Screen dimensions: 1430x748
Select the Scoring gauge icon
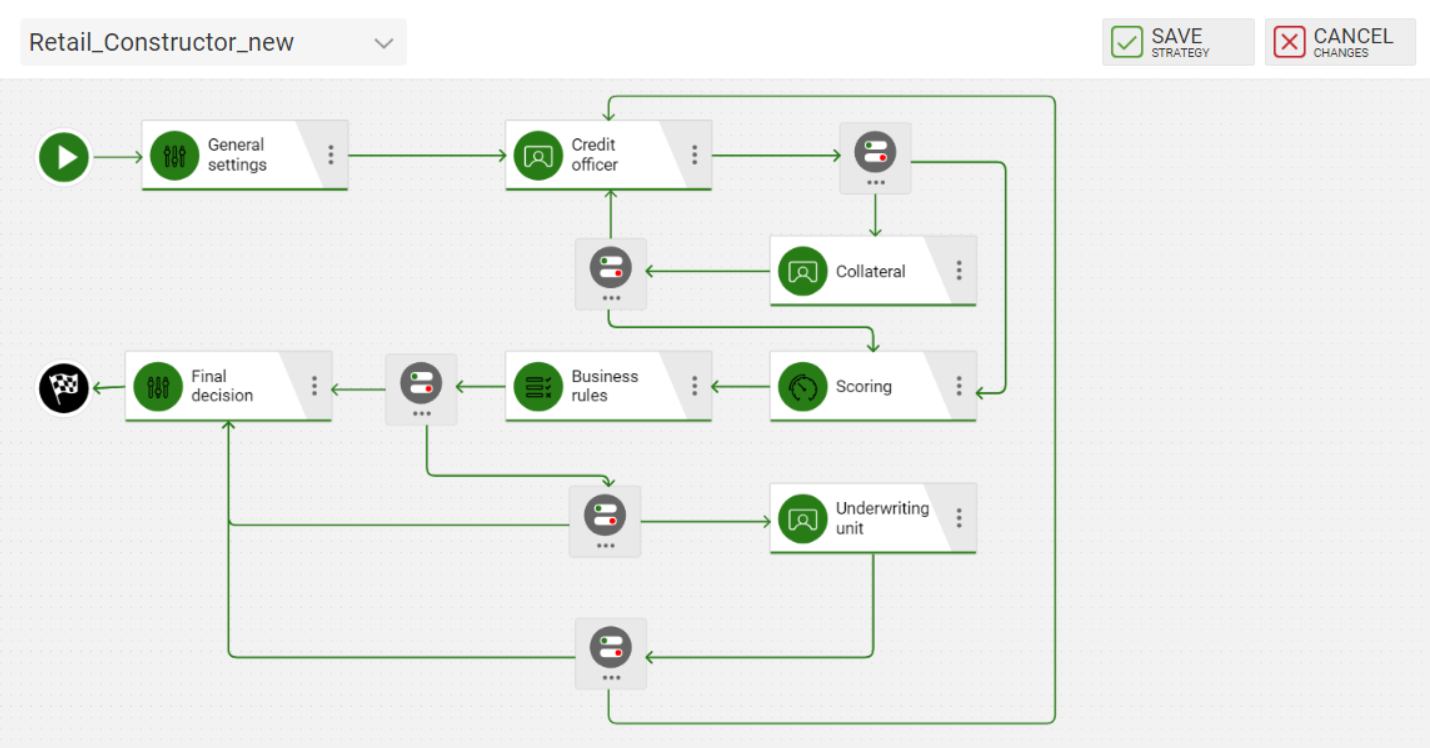click(803, 386)
